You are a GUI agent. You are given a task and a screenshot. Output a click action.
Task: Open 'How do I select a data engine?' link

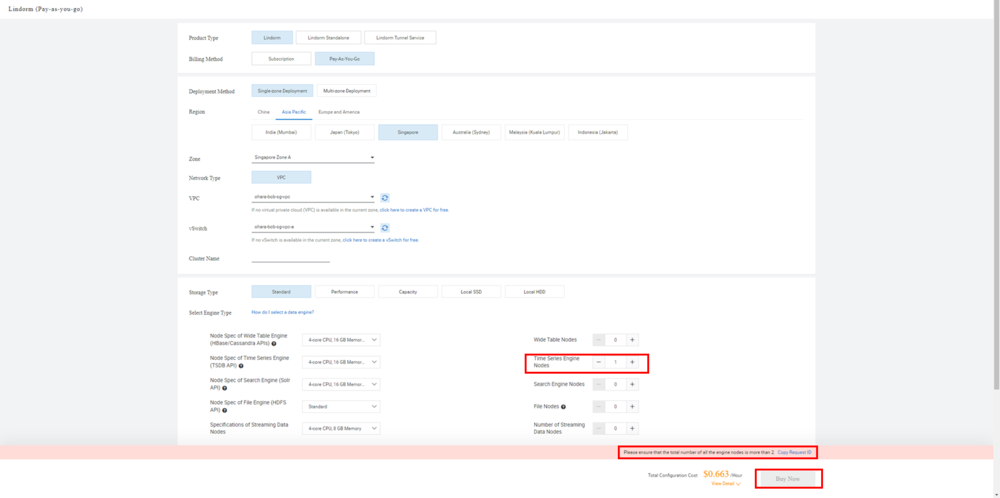pos(283,312)
